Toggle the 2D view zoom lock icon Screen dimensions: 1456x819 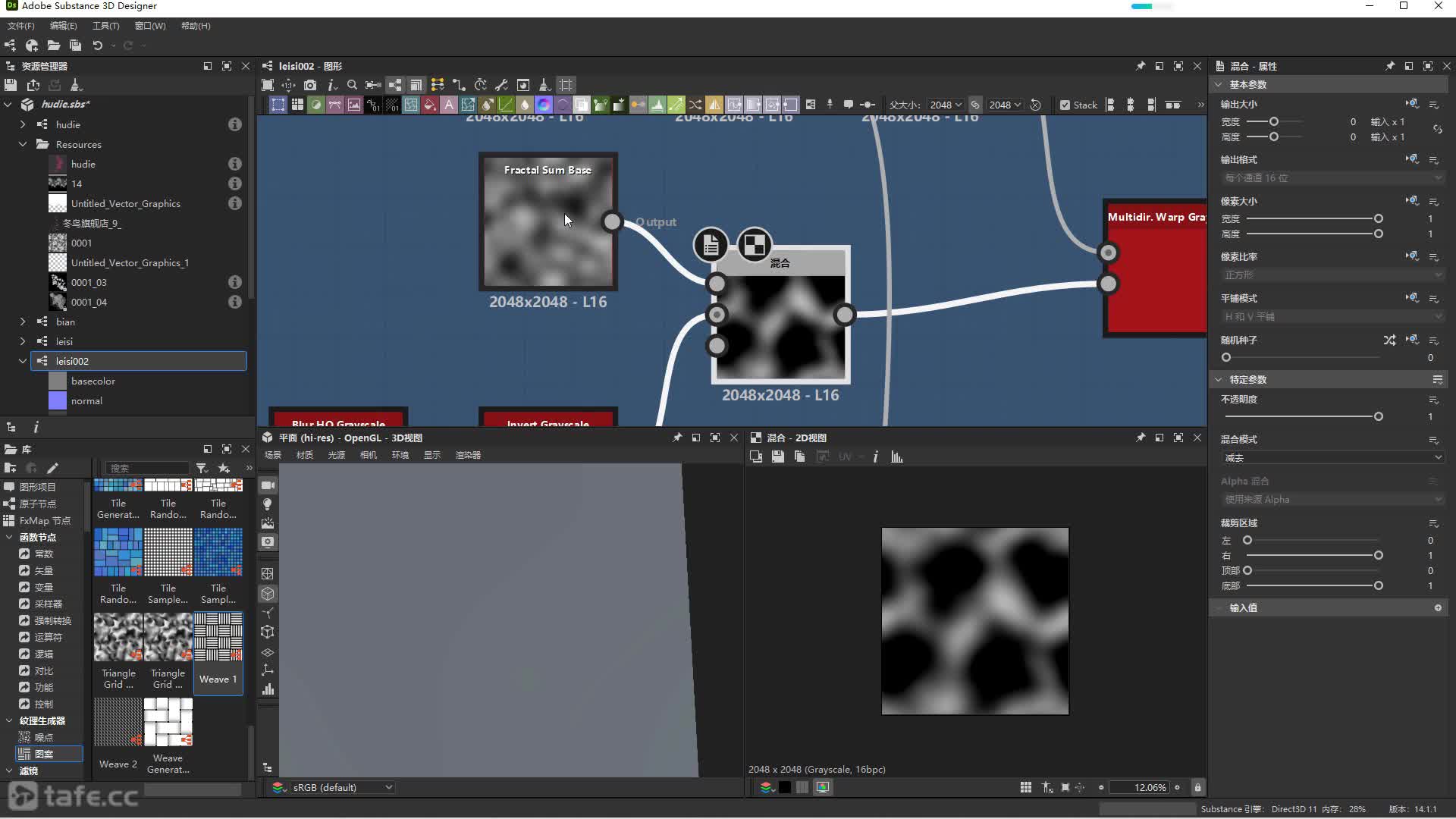click(x=1197, y=787)
